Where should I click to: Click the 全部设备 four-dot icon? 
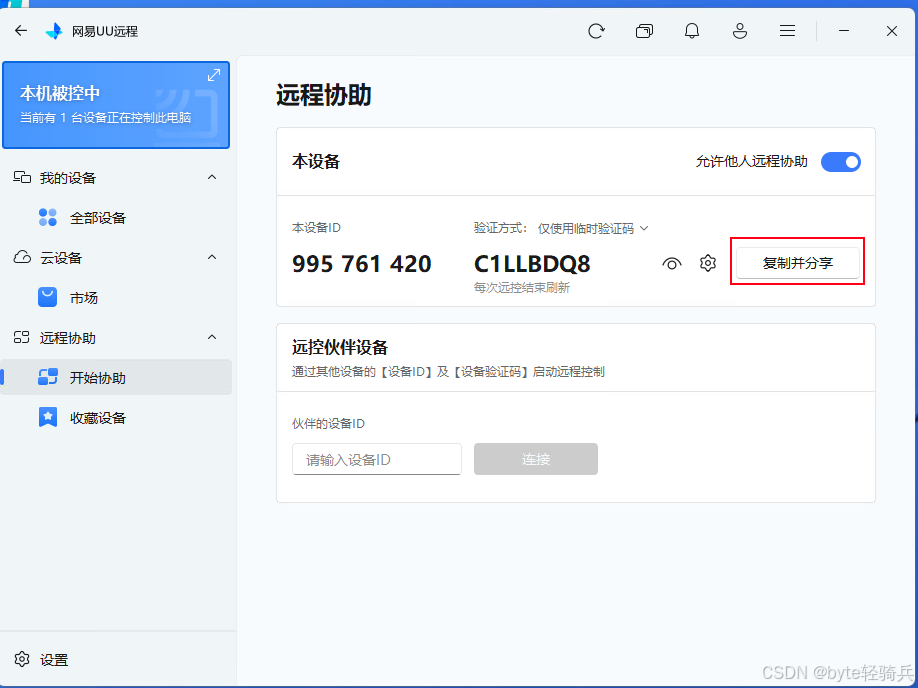click(x=47, y=217)
